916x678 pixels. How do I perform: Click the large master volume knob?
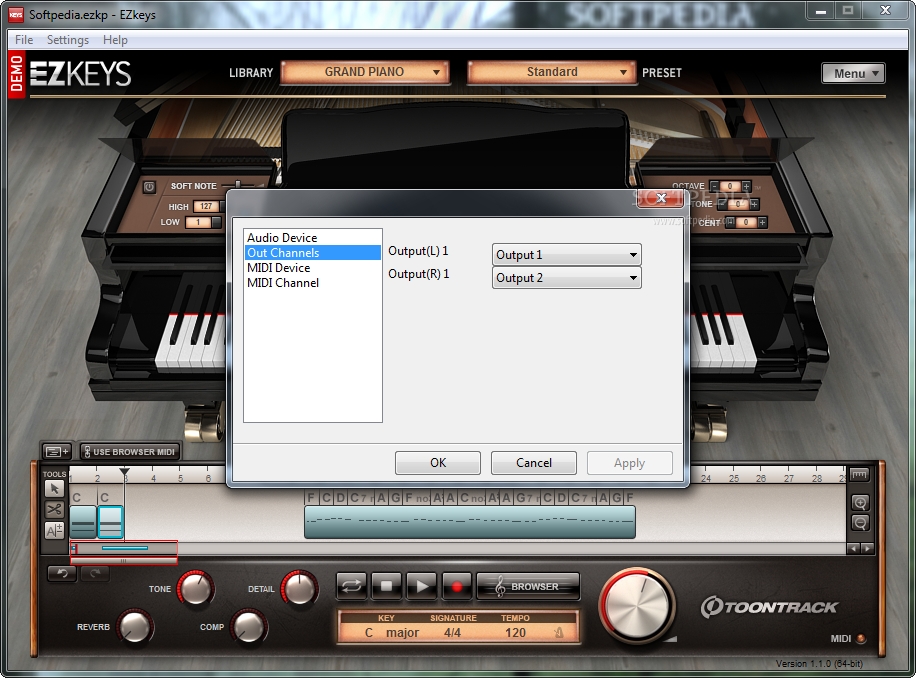coord(637,605)
